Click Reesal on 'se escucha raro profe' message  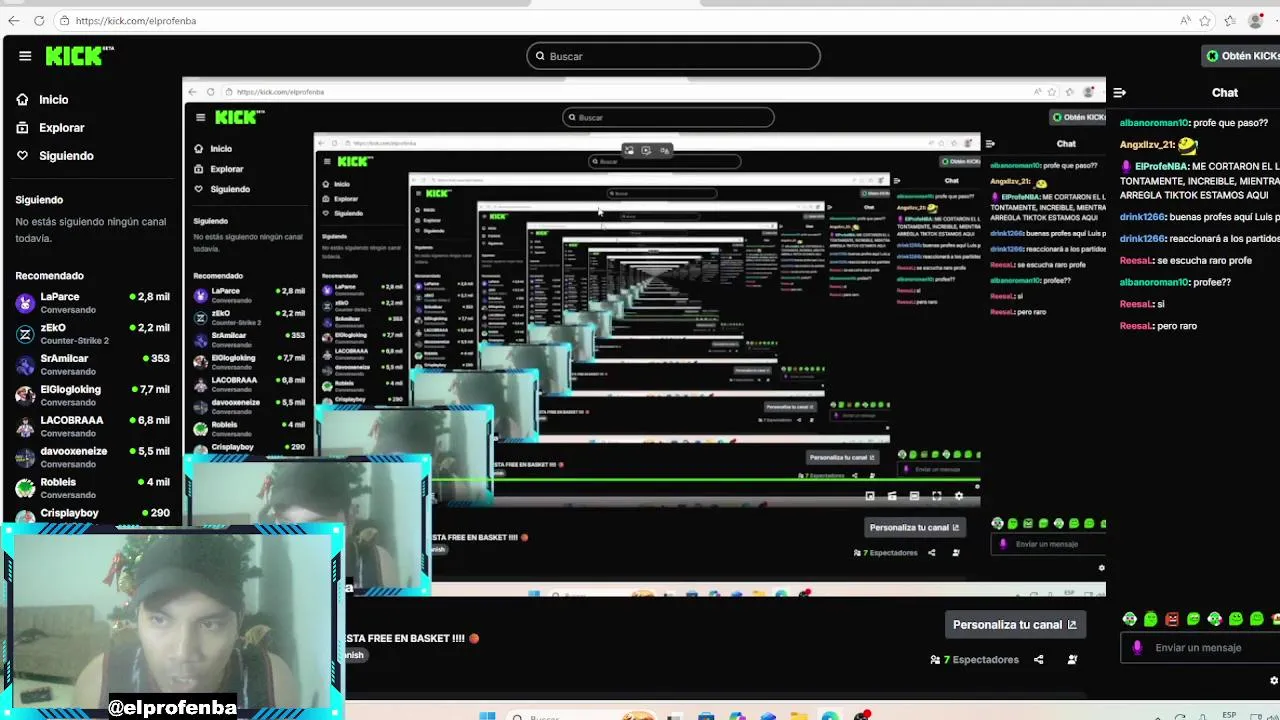[1137, 260]
